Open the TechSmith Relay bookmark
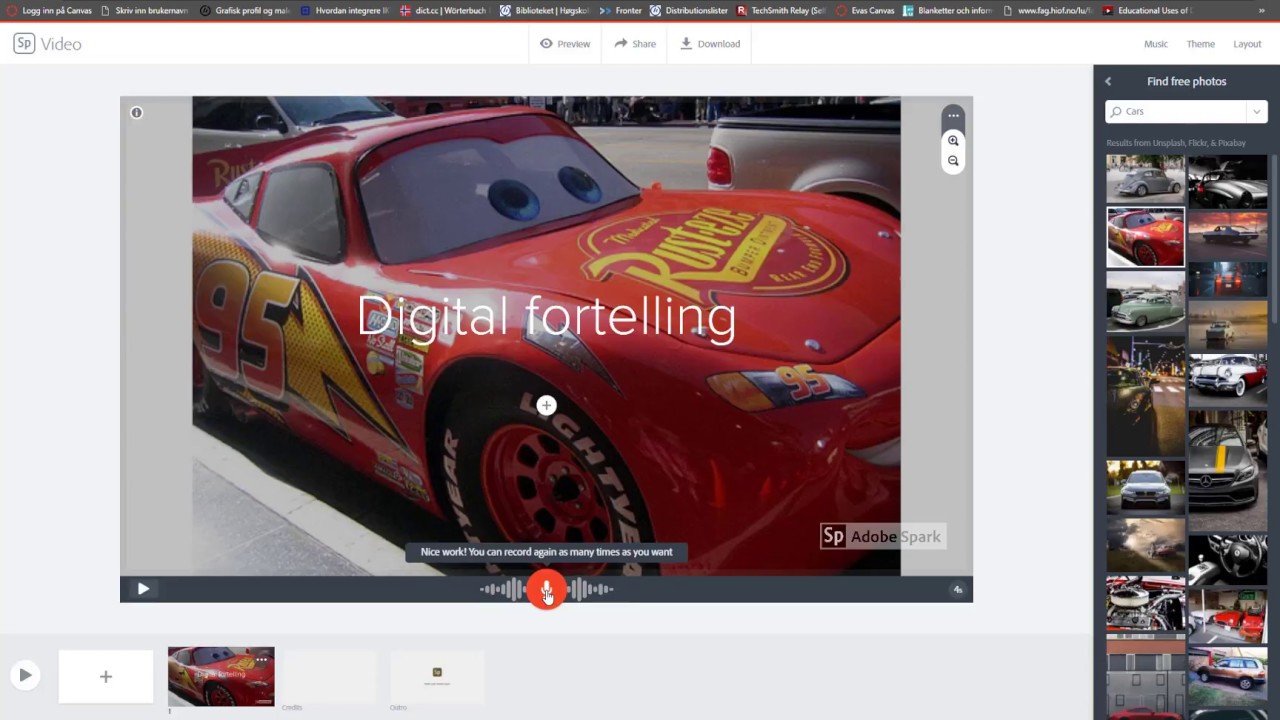 pyautogui.click(x=782, y=10)
